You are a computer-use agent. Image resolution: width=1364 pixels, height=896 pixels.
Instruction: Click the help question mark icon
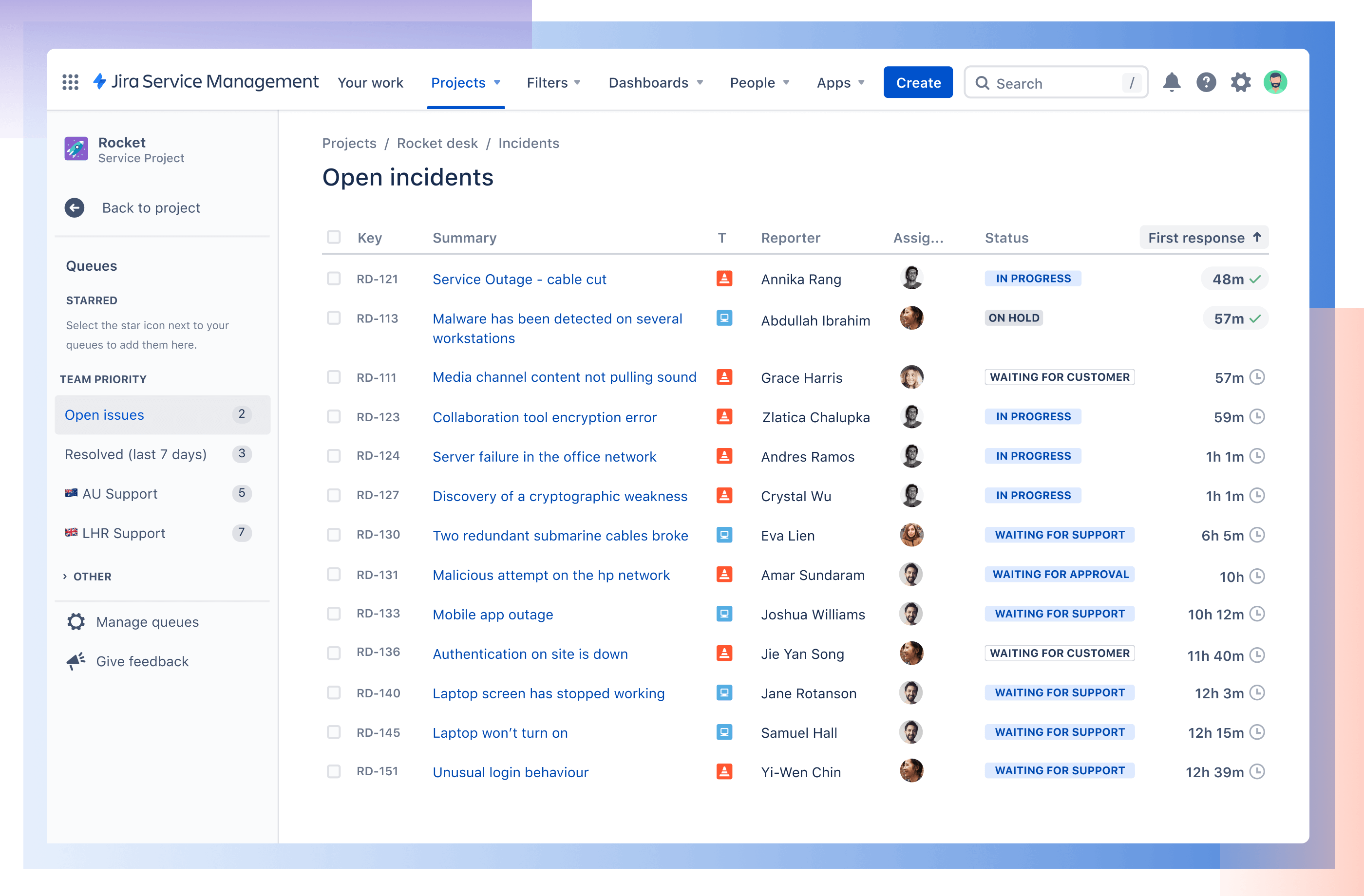pyautogui.click(x=1205, y=82)
